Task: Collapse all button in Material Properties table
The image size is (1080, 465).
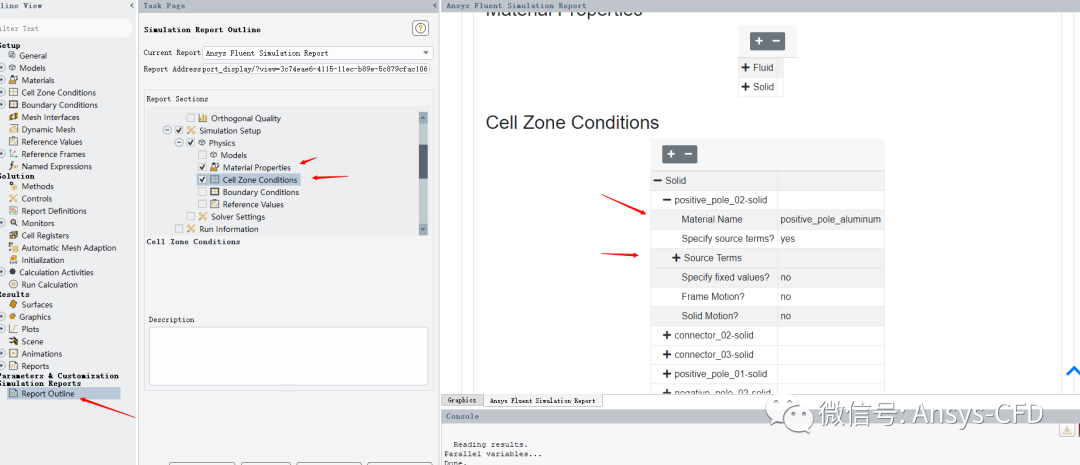Action: tap(776, 41)
